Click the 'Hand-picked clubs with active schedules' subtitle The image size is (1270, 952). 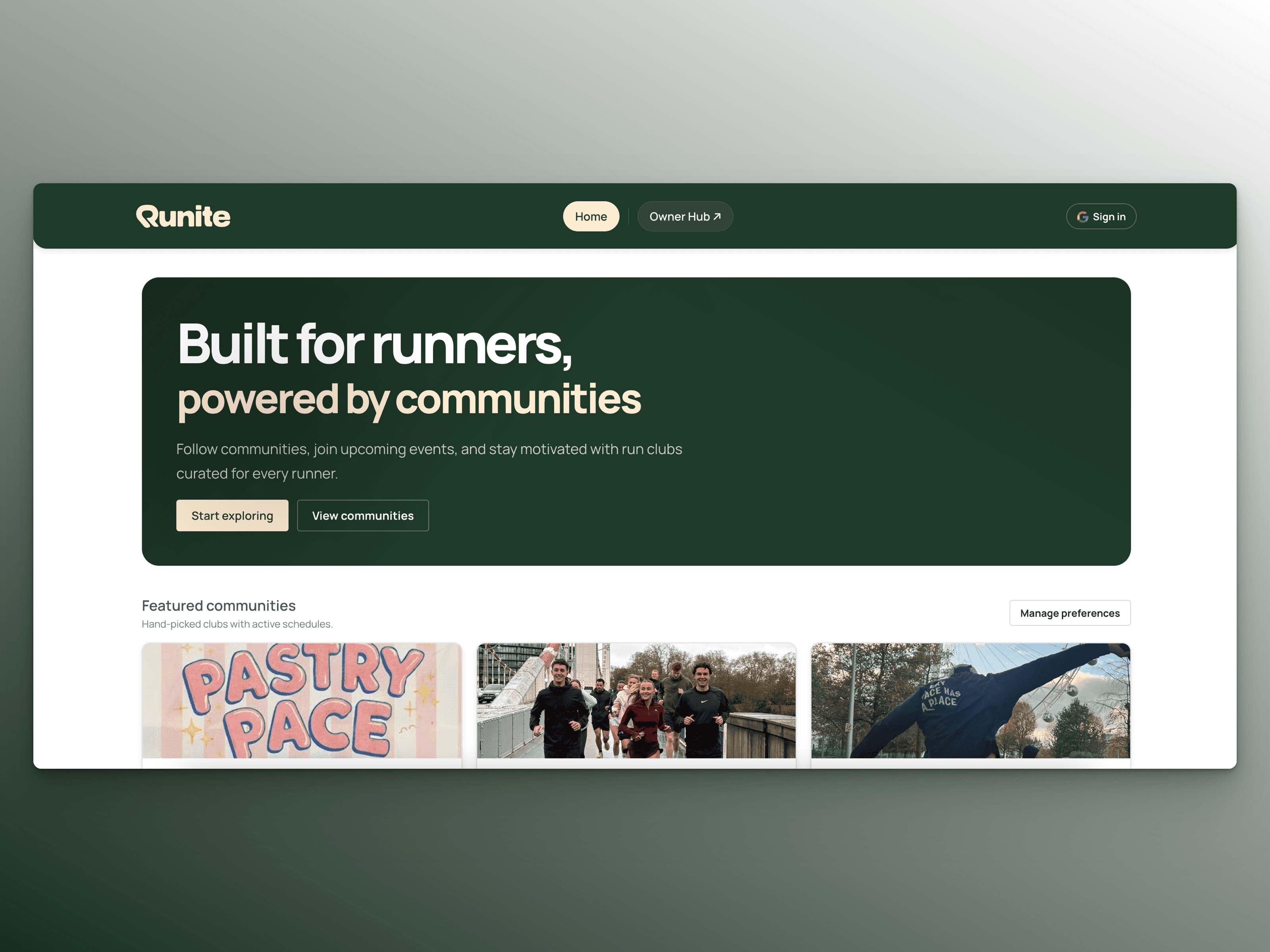[237, 624]
